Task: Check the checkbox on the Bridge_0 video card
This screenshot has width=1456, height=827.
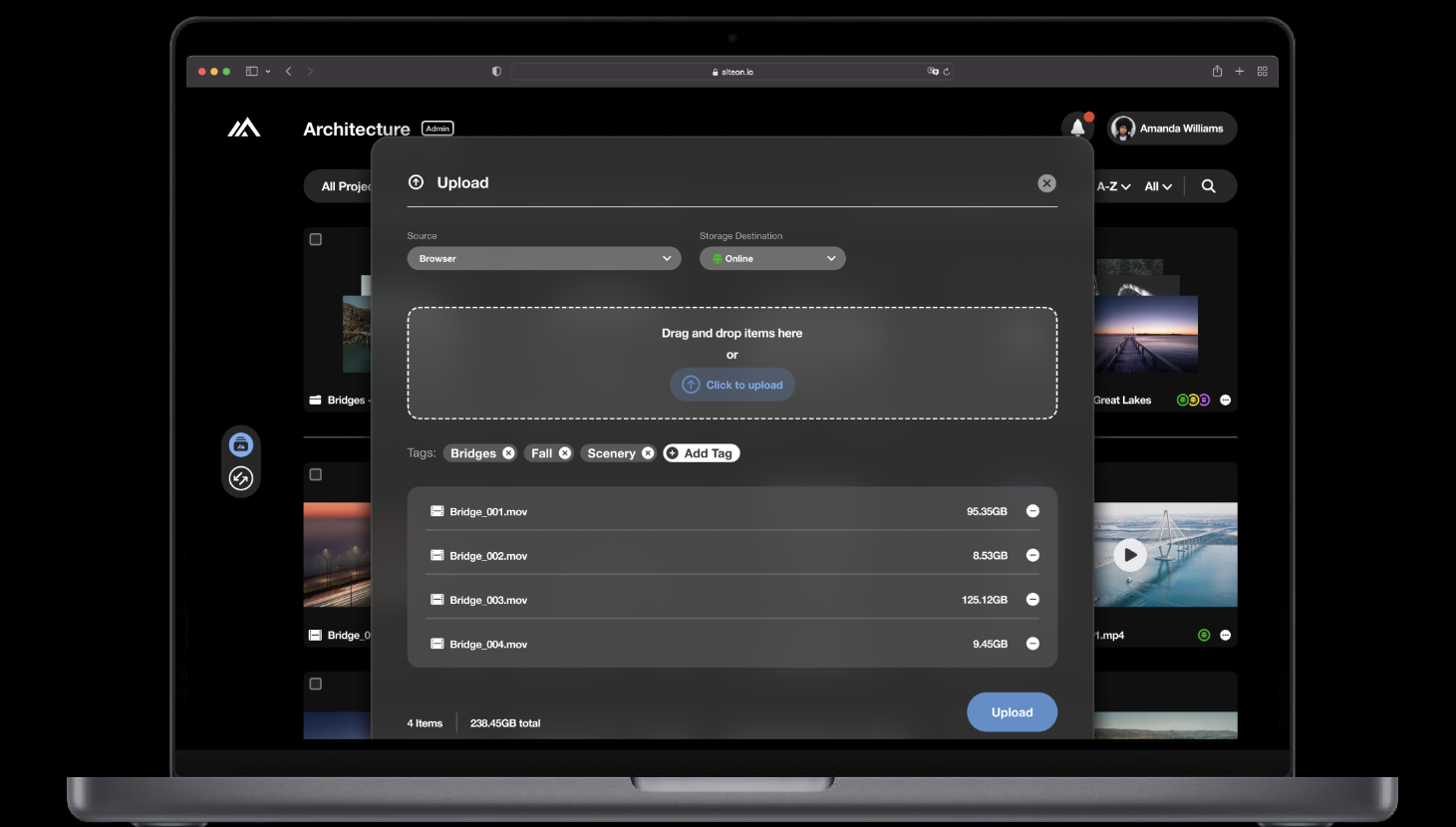Action: (316, 474)
